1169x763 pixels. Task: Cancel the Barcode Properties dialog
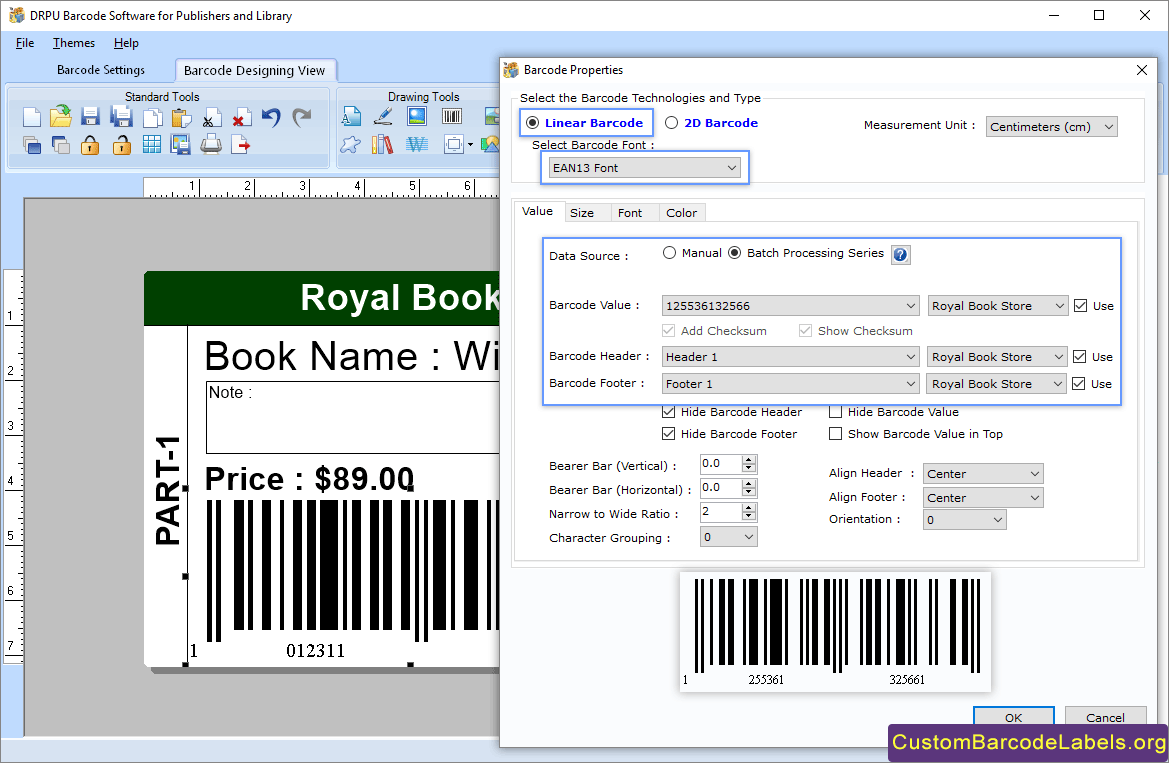[1105, 717]
